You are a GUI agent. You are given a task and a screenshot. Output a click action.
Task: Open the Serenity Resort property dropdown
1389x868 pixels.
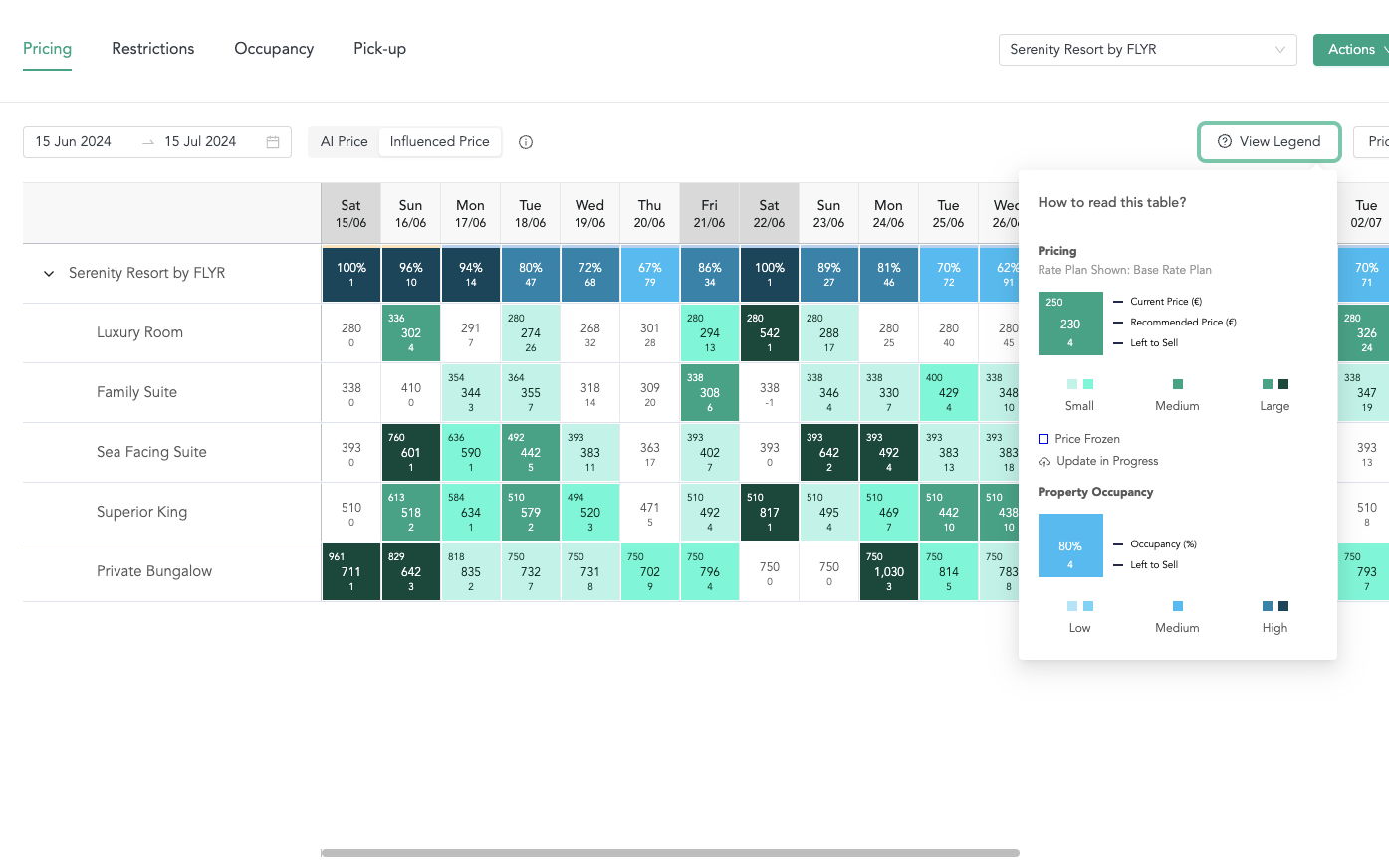pos(1147,50)
